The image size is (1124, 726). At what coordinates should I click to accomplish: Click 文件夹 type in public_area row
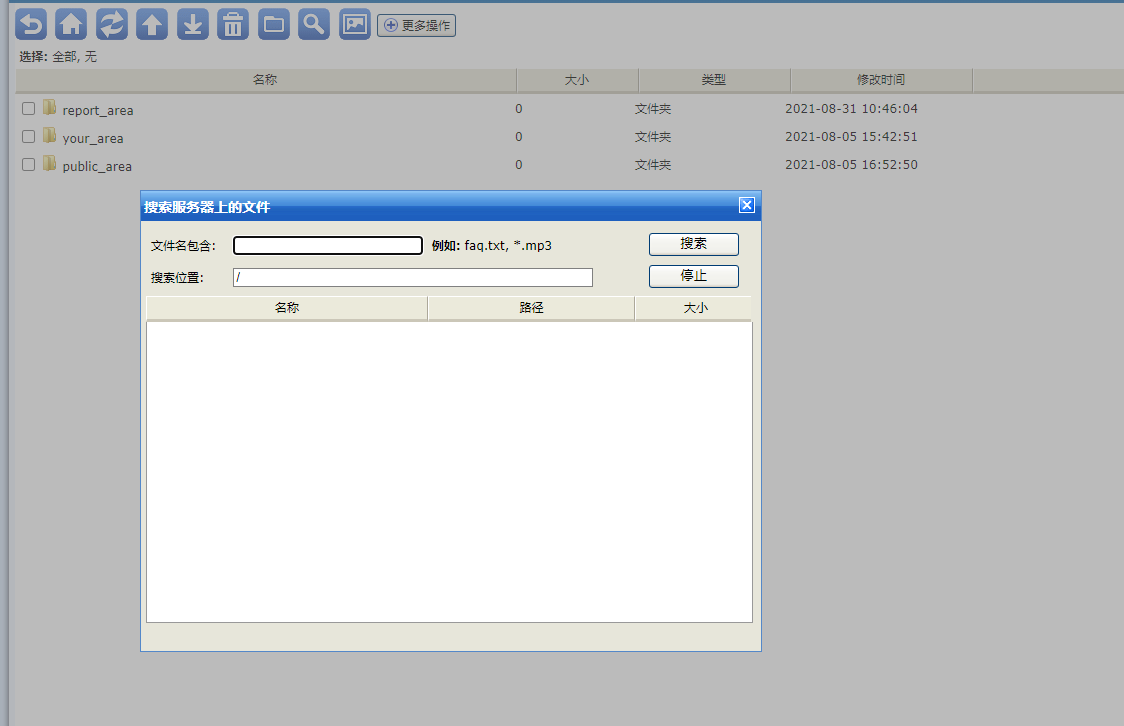click(653, 165)
